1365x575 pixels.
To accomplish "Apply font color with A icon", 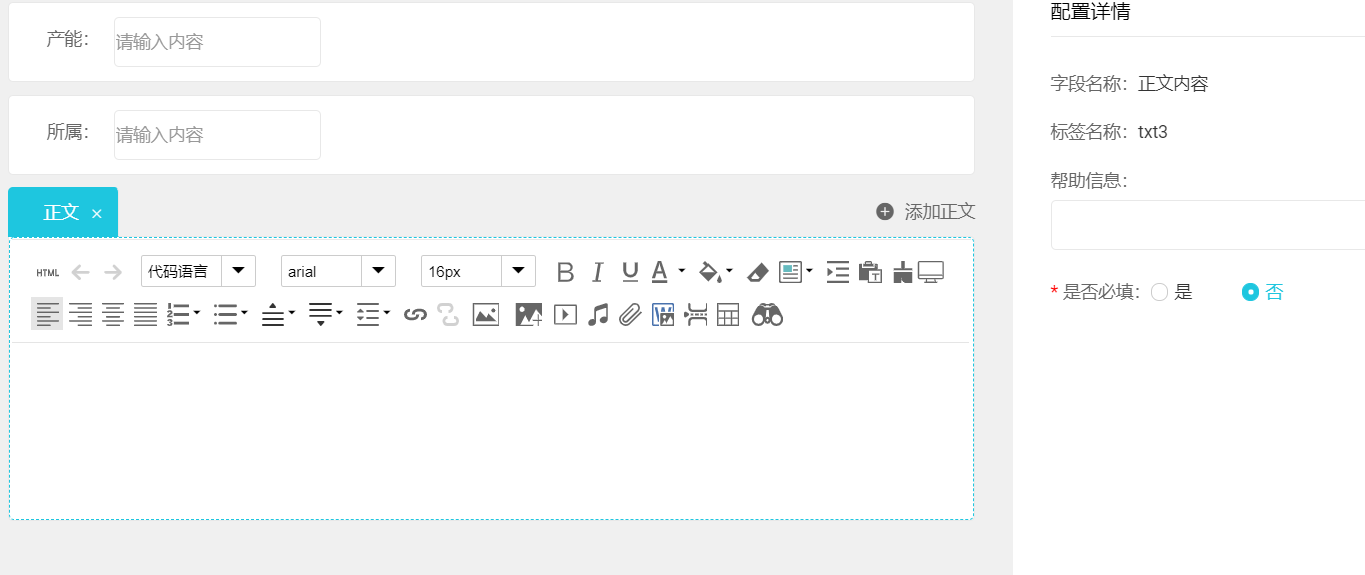I will (x=660, y=272).
